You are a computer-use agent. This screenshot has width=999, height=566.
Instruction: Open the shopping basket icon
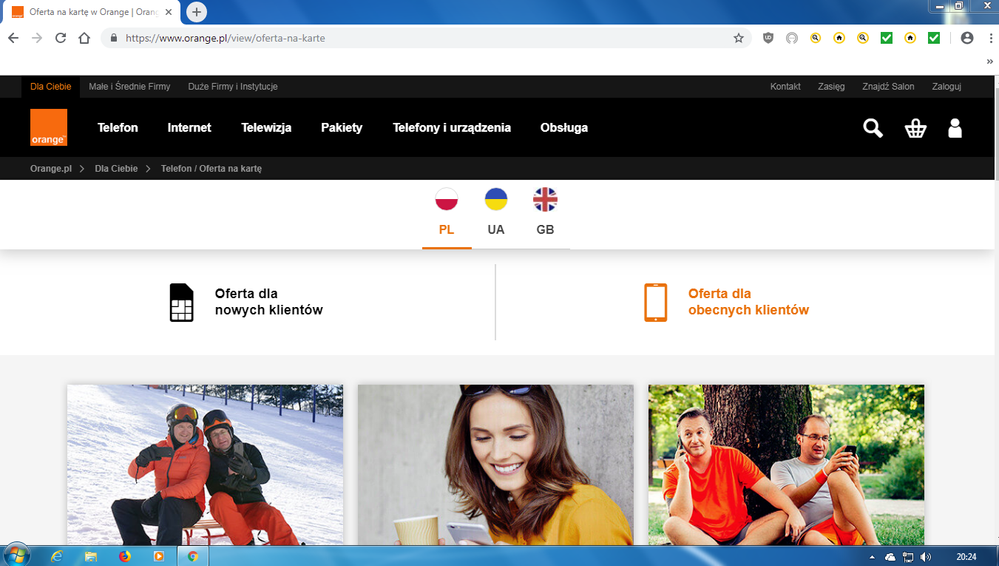[916, 128]
